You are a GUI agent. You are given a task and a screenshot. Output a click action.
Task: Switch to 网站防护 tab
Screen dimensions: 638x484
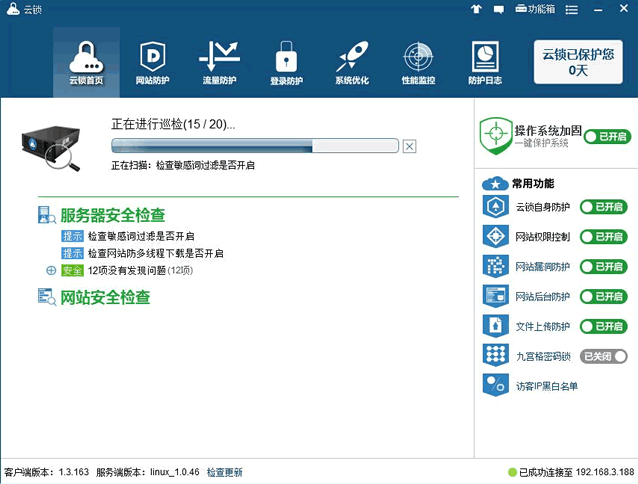click(x=153, y=62)
